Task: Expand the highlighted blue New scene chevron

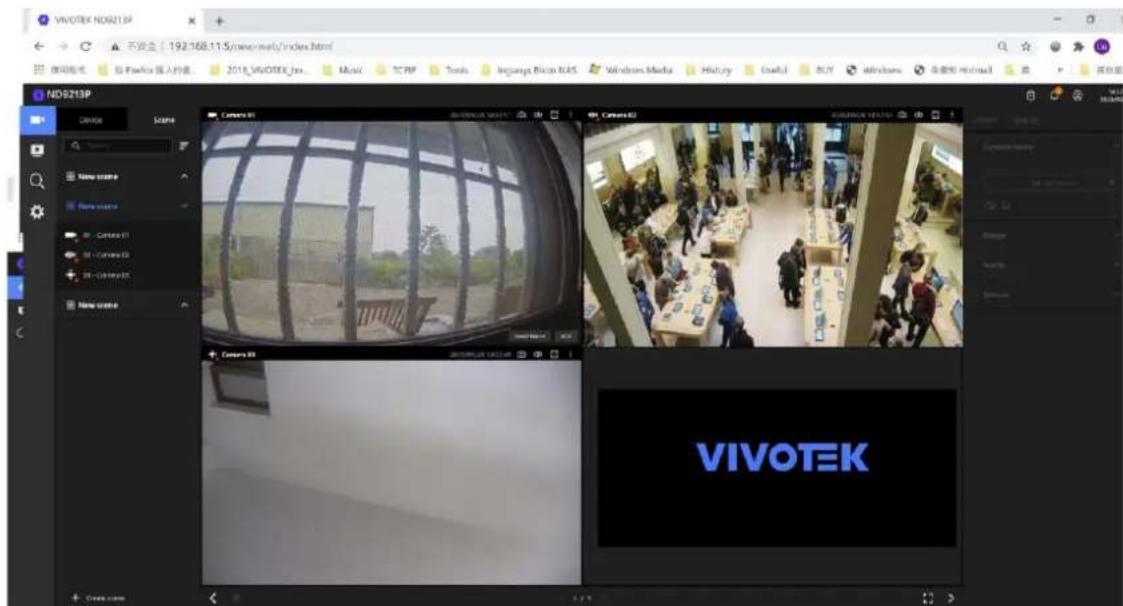Action: pos(184,206)
